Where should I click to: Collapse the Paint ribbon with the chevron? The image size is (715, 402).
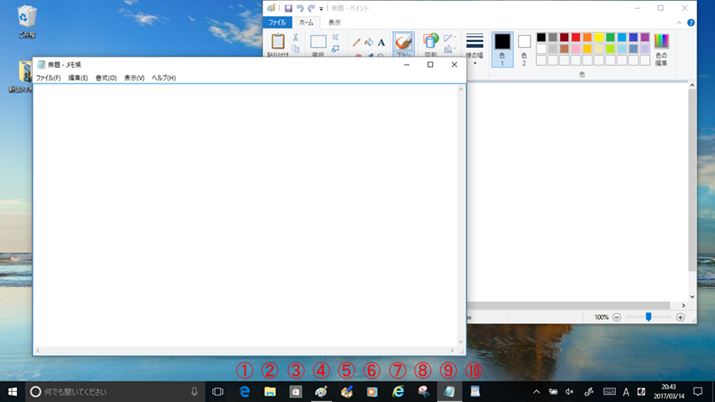(x=679, y=22)
